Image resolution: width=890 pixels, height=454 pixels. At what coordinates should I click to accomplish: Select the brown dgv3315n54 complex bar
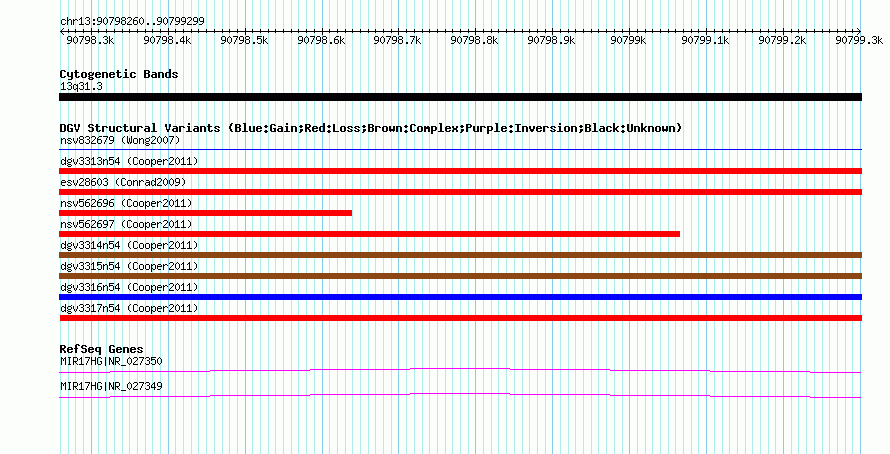(x=460, y=276)
